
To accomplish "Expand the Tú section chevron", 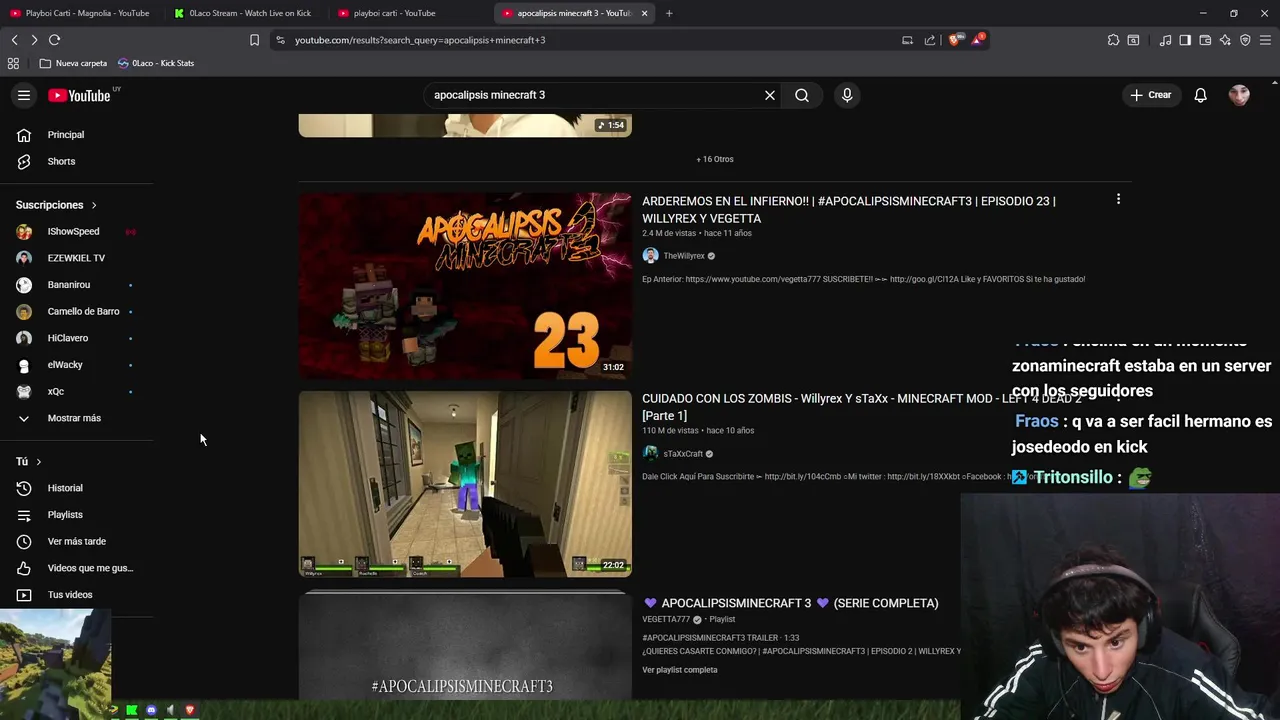I will (x=38, y=462).
